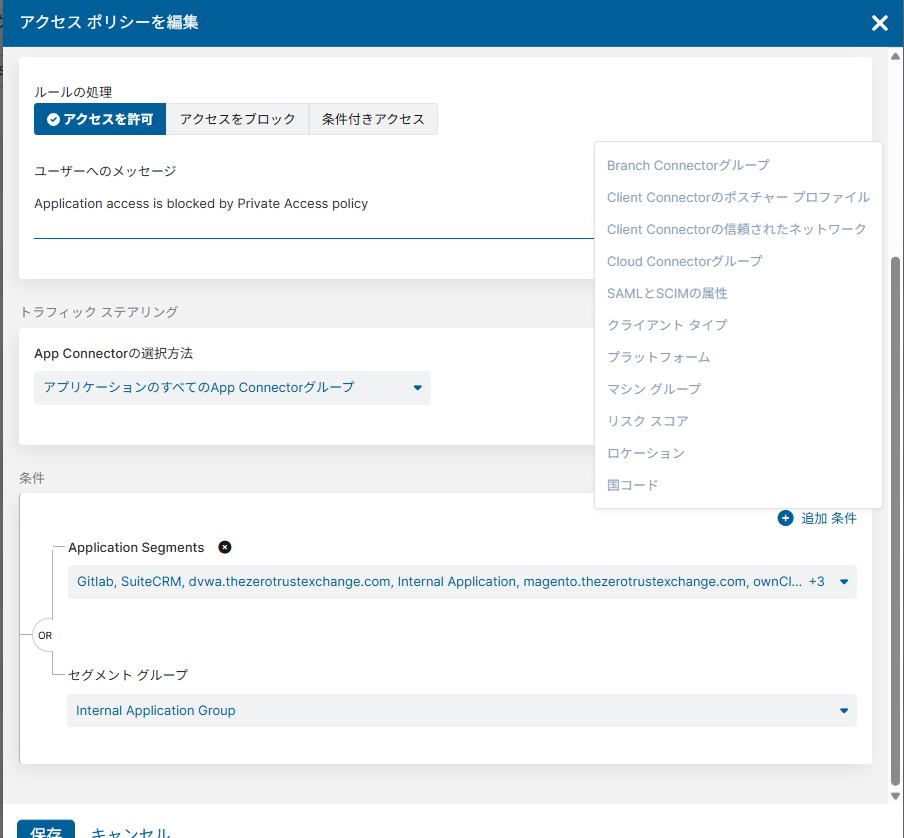This screenshot has height=838, width=904.
Task: Remove Application Segments condition with x icon
Action: tap(225, 548)
